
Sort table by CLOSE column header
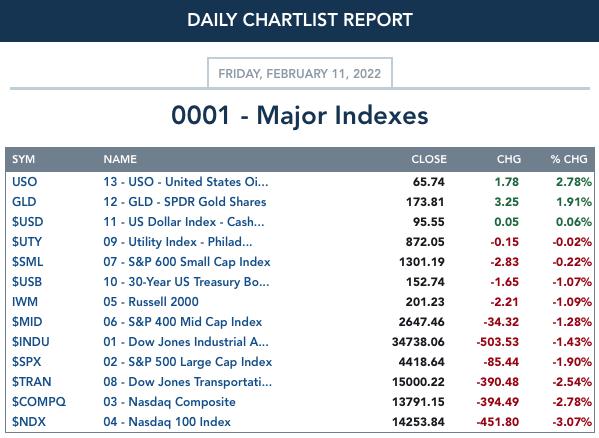(429, 159)
